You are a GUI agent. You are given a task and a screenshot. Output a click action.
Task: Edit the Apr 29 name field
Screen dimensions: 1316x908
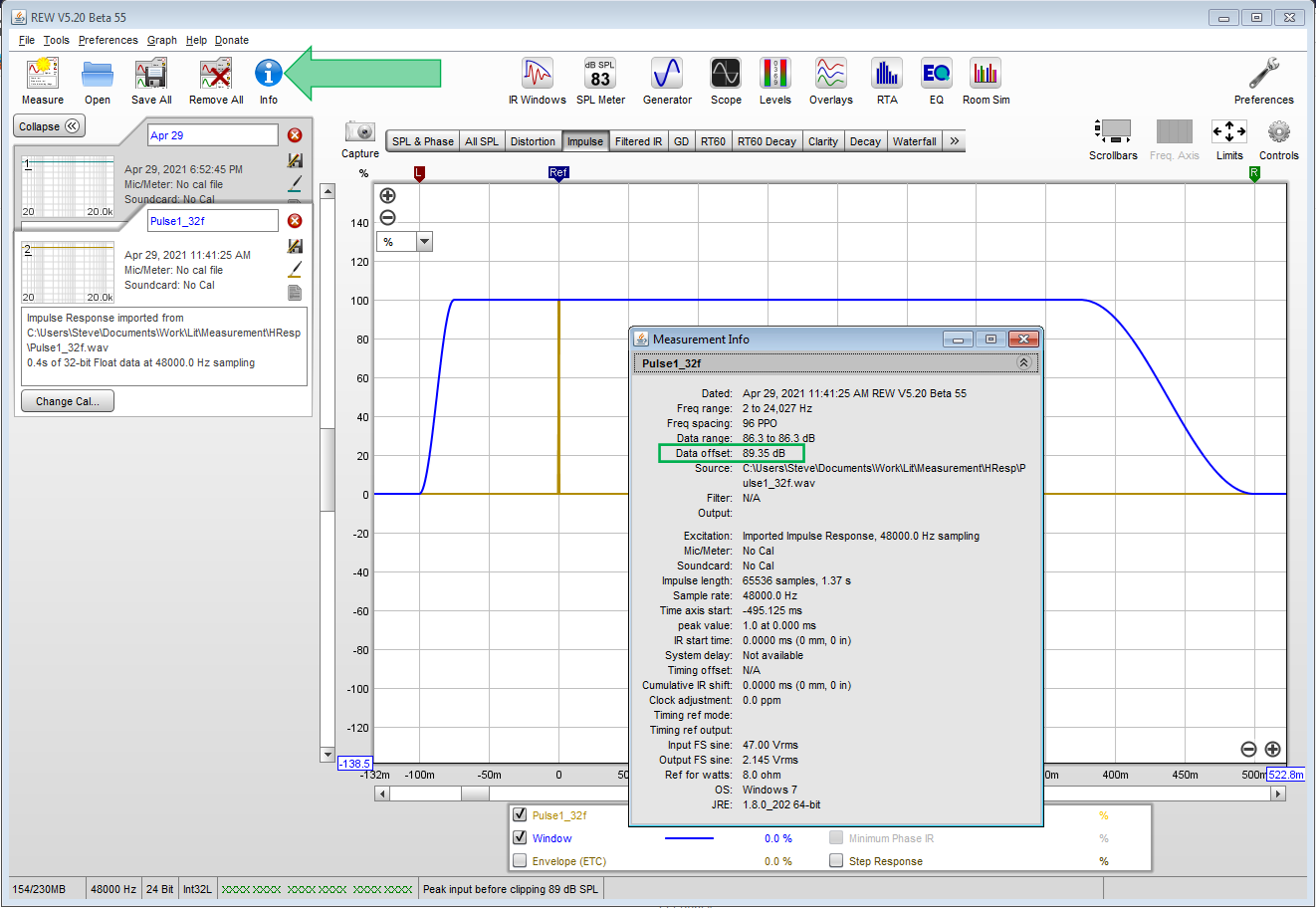tap(213, 135)
